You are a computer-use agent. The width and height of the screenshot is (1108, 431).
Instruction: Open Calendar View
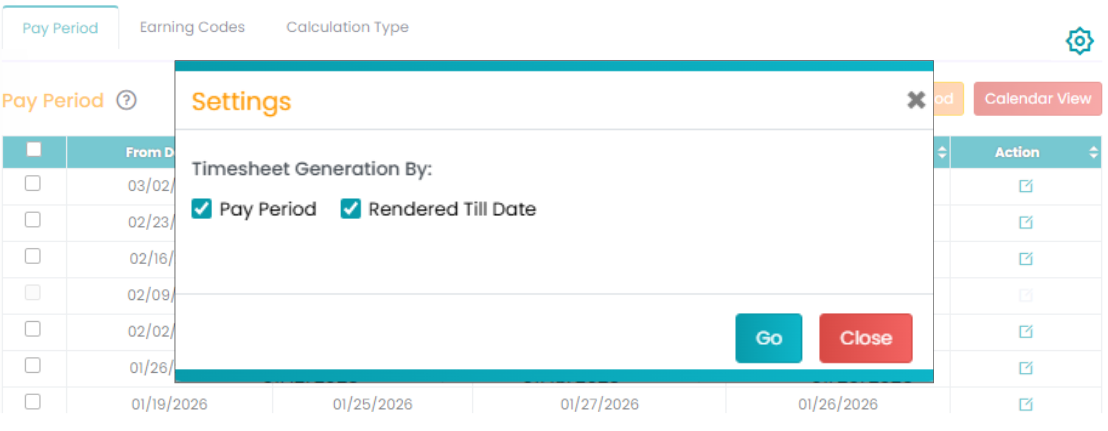[x=1037, y=99]
